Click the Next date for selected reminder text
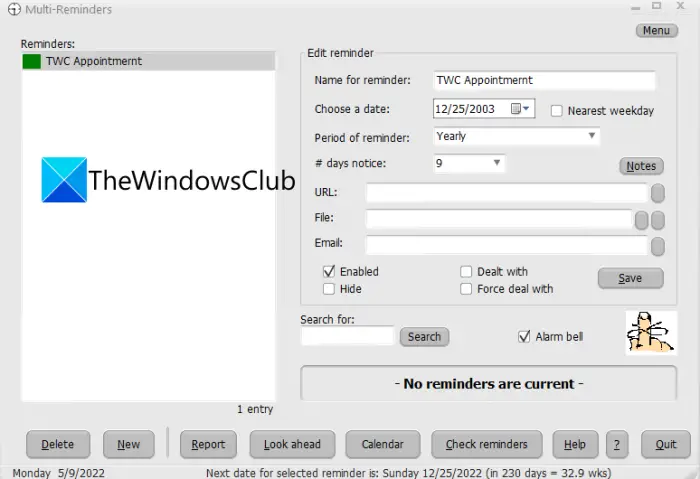 (408, 473)
